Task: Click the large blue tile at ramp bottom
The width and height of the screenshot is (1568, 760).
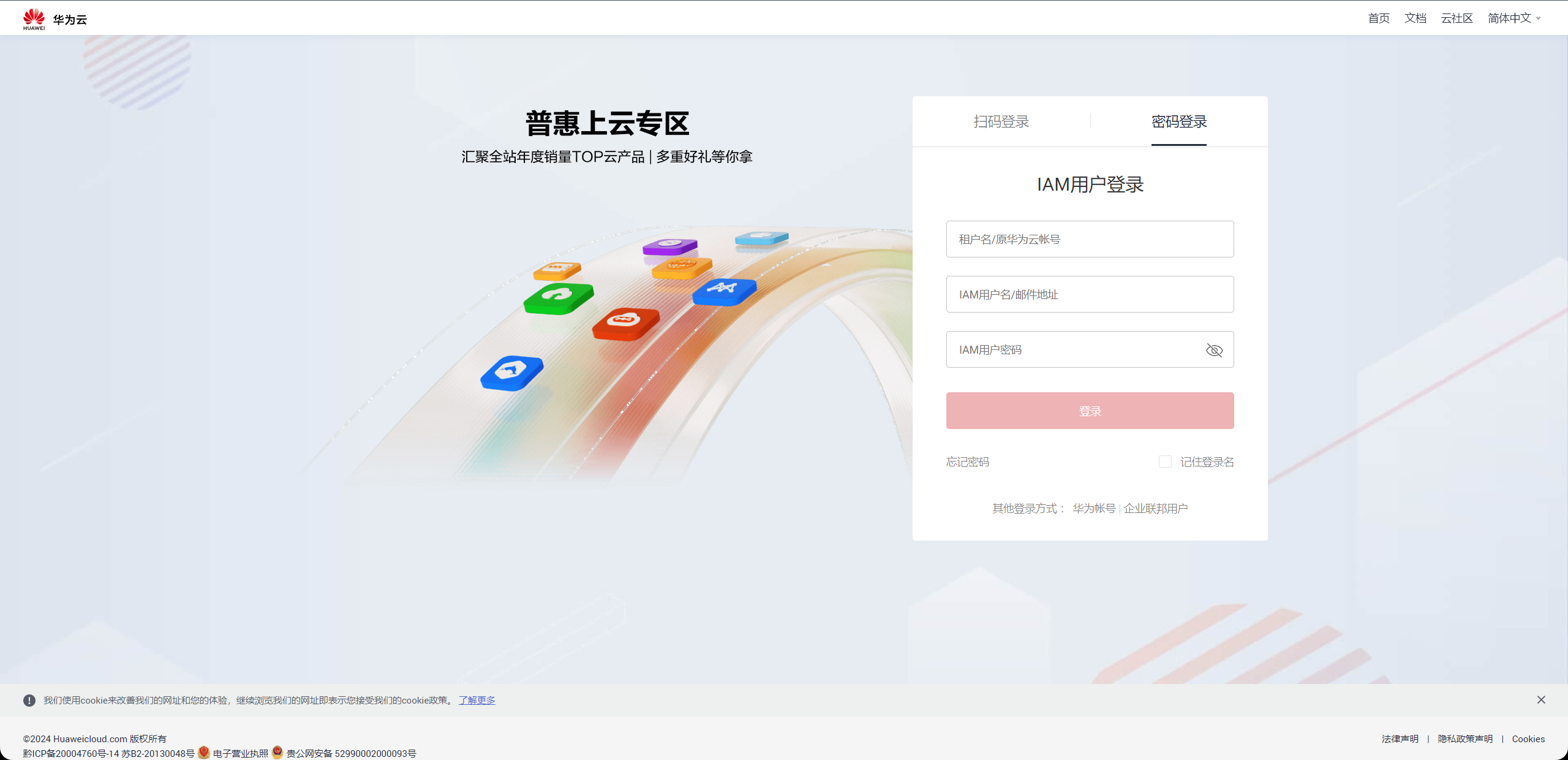Action: pos(511,371)
